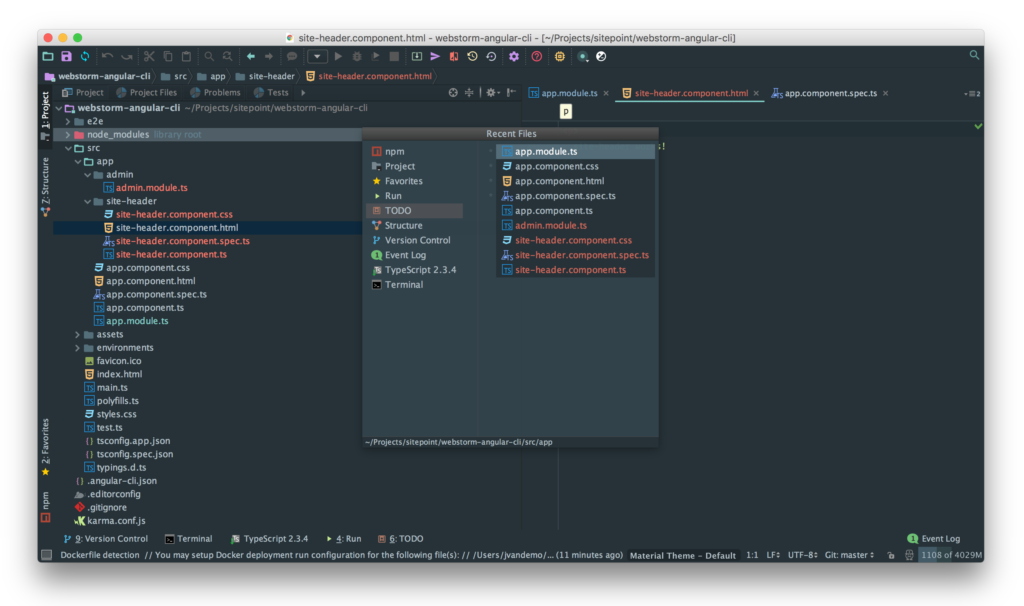Toggle tool window bars button in bottom-left corner
This screenshot has width=1024, height=606.
tap(46, 555)
